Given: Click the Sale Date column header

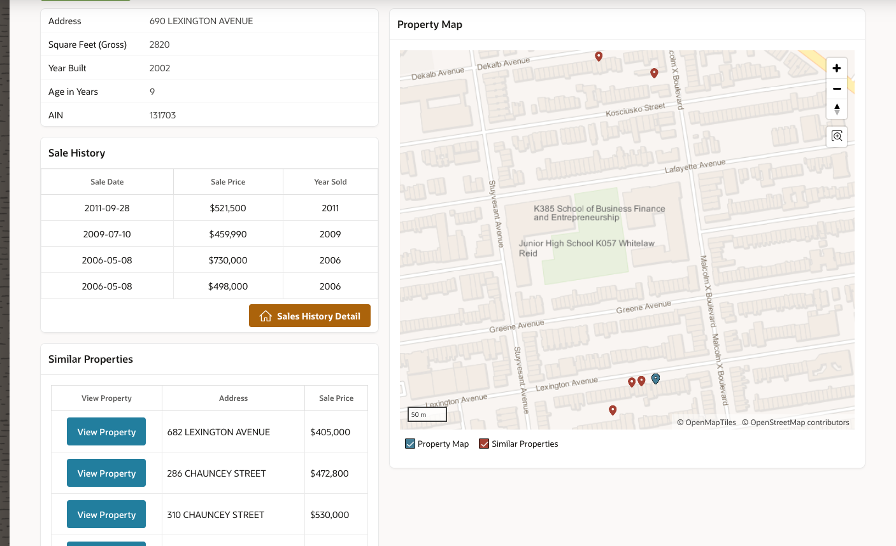Looking at the screenshot, I should (x=107, y=182).
